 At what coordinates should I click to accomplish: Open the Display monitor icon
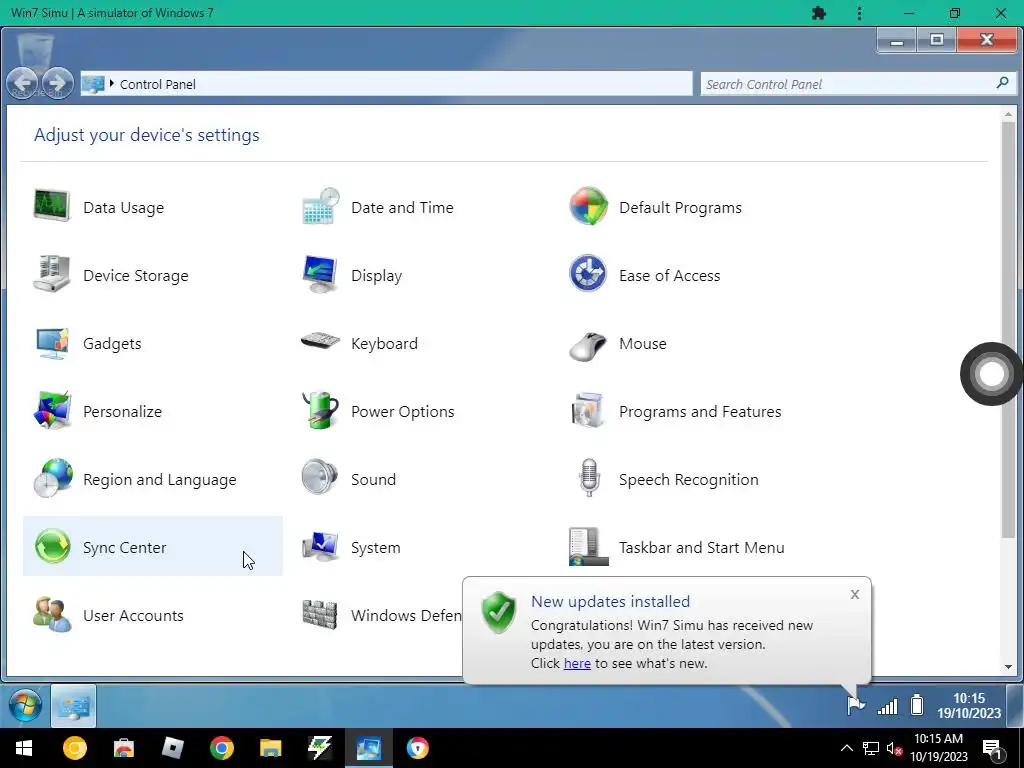tap(320, 274)
